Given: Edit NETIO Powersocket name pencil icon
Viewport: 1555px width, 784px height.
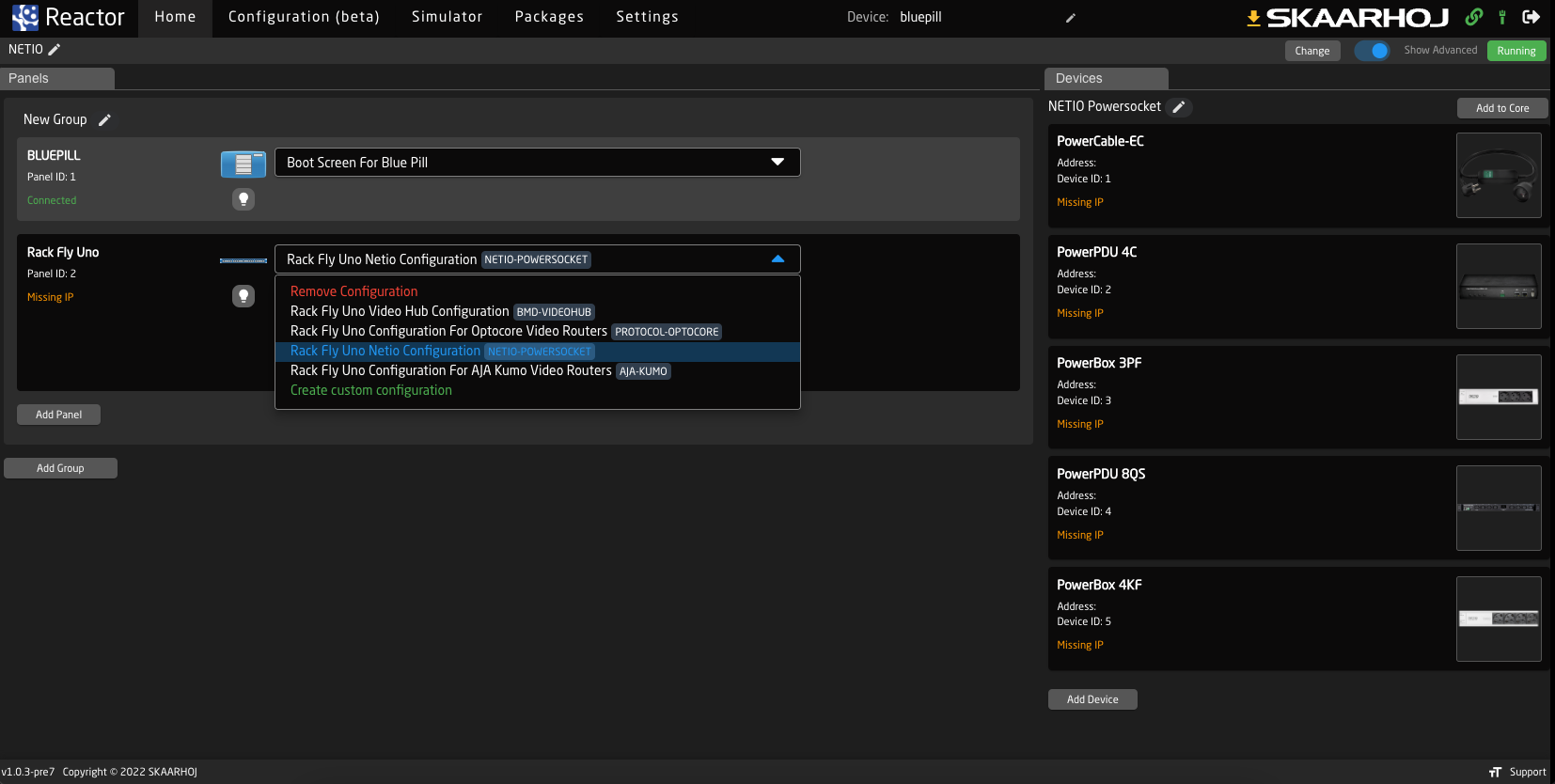Looking at the screenshot, I should [x=1178, y=107].
